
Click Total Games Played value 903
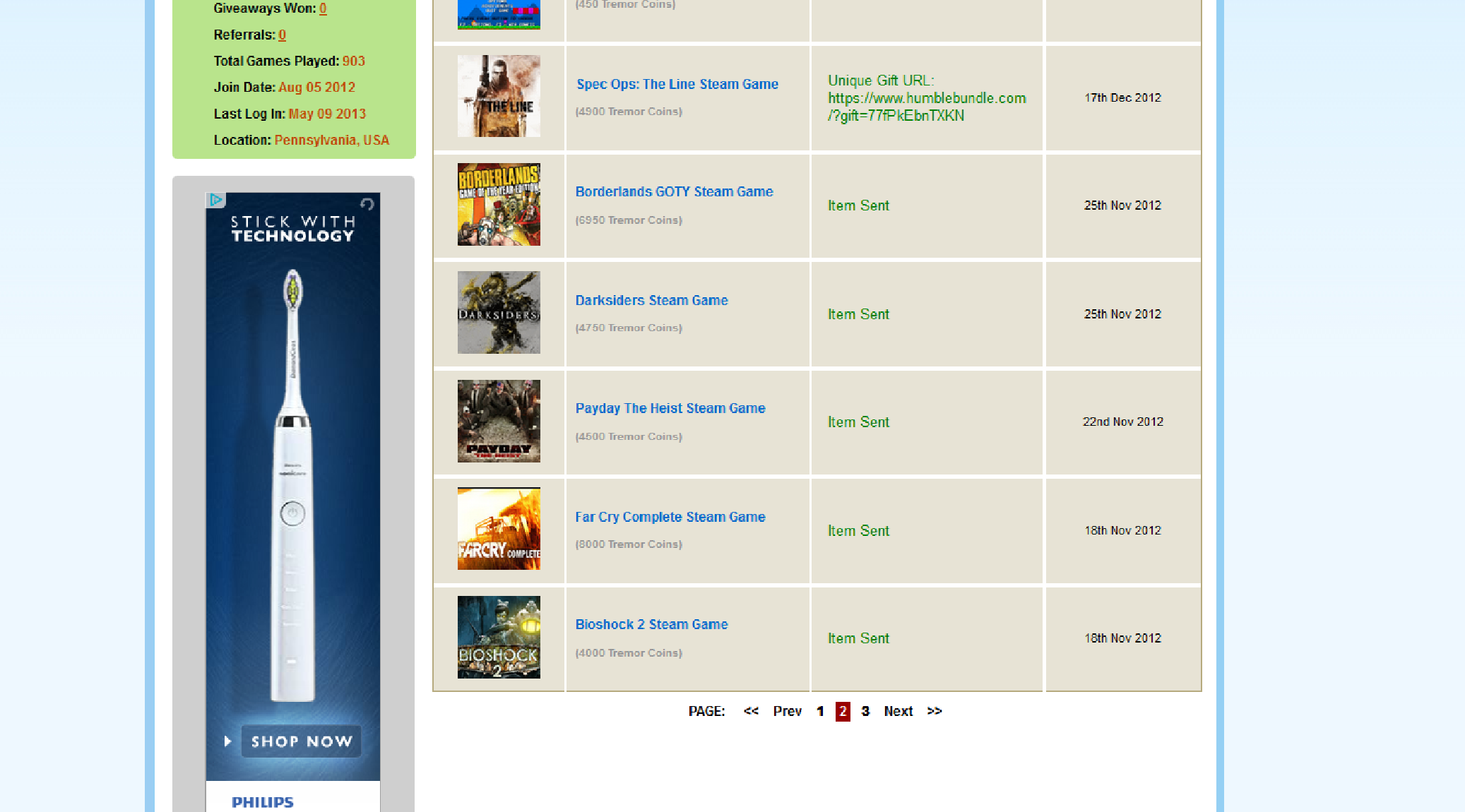click(354, 61)
